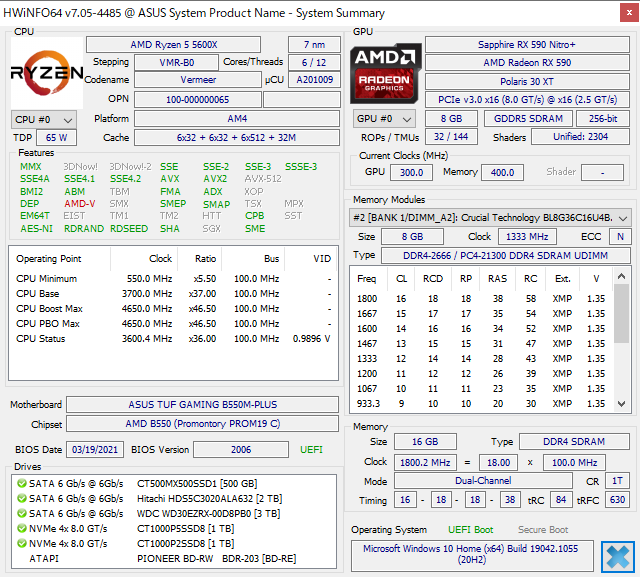Click the 65 W TDP field
Viewport: 640px width, 577px height.
coord(56,138)
